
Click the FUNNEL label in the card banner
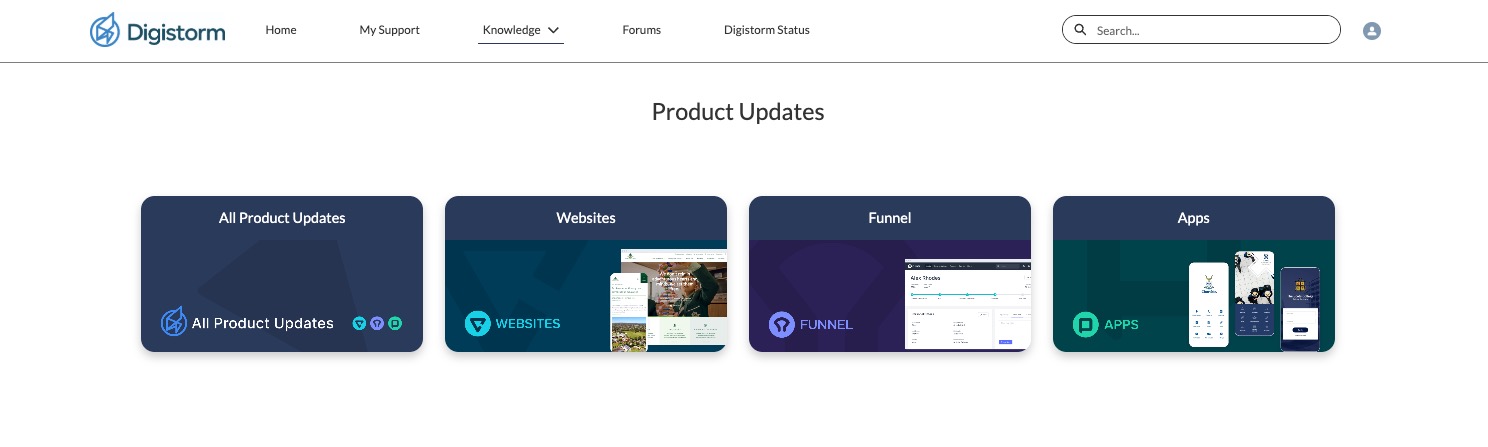coord(826,324)
